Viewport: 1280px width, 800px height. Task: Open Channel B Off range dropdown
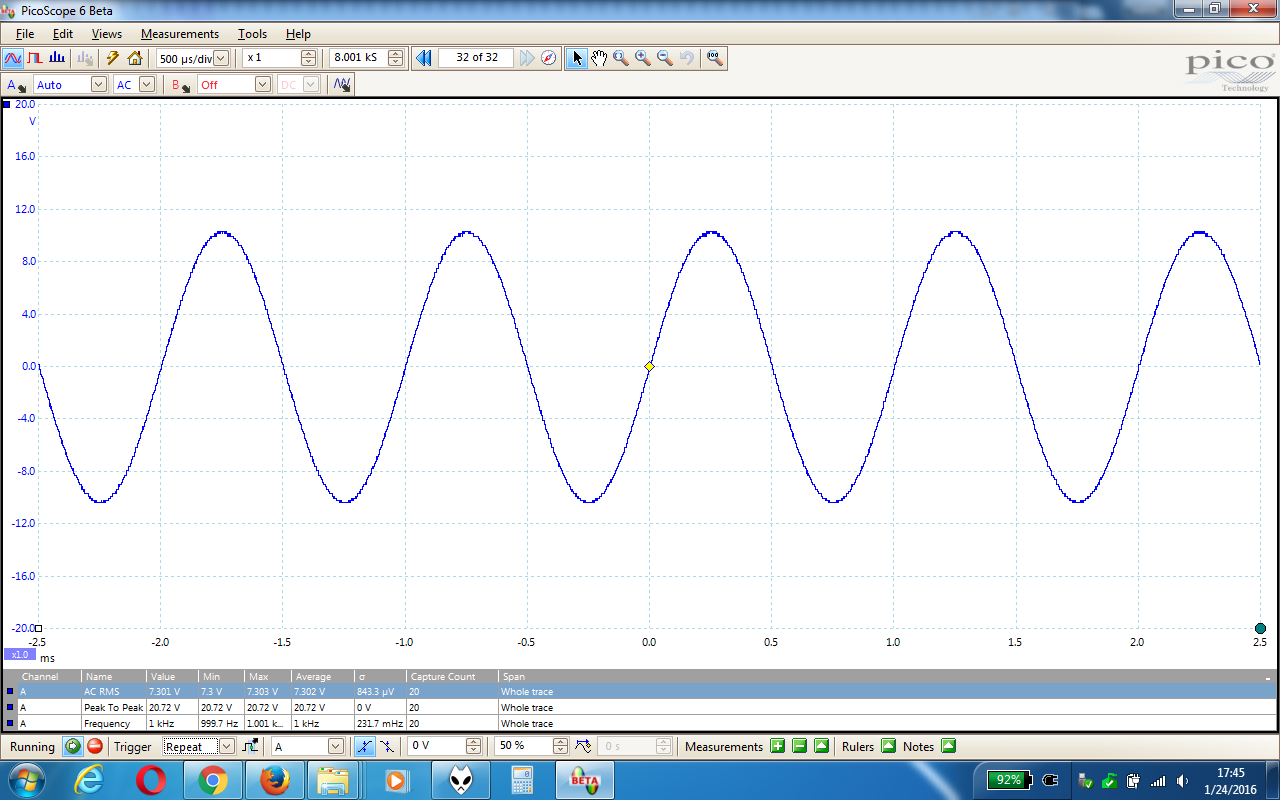pyautogui.click(x=263, y=85)
